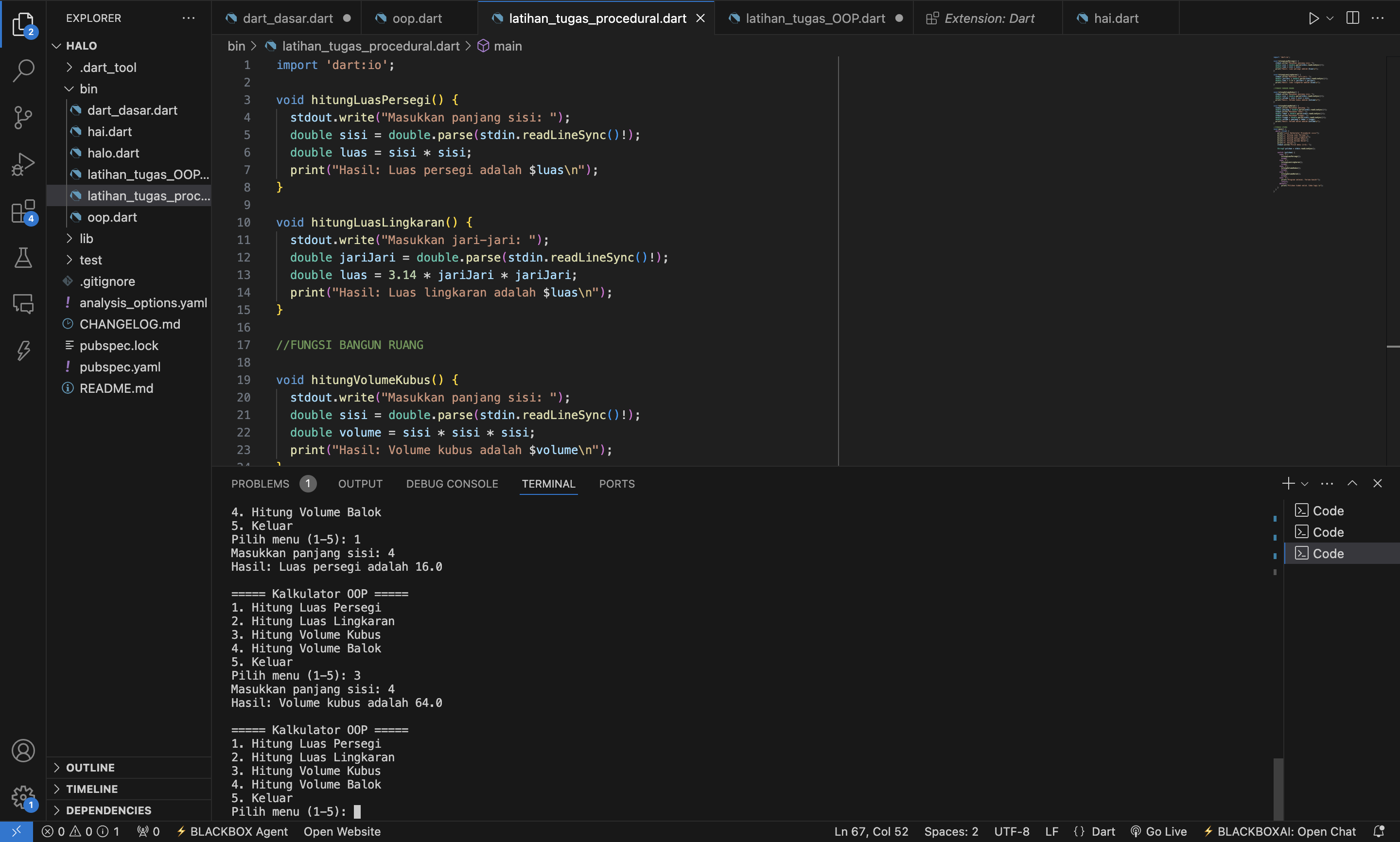Image resolution: width=1400 pixels, height=842 pixels.
Task: Click the Split Editor Right icon
Action: (1352, 18)
